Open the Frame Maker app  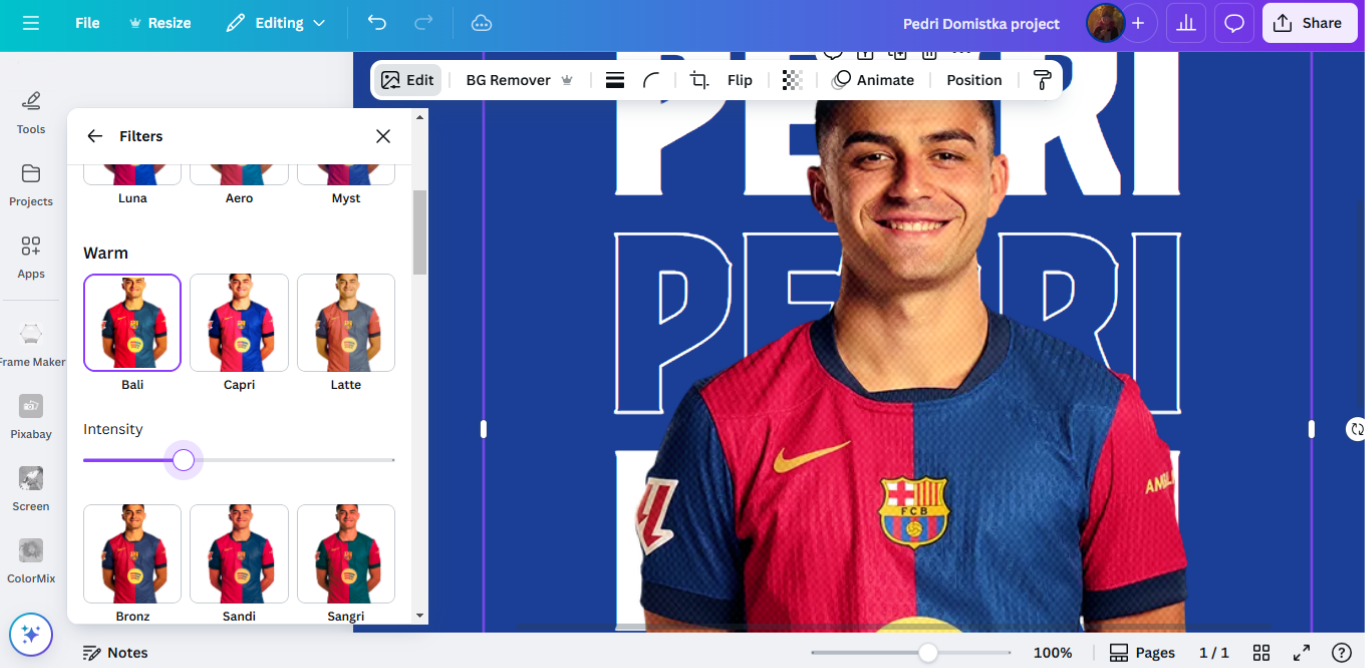pos(31,345)
